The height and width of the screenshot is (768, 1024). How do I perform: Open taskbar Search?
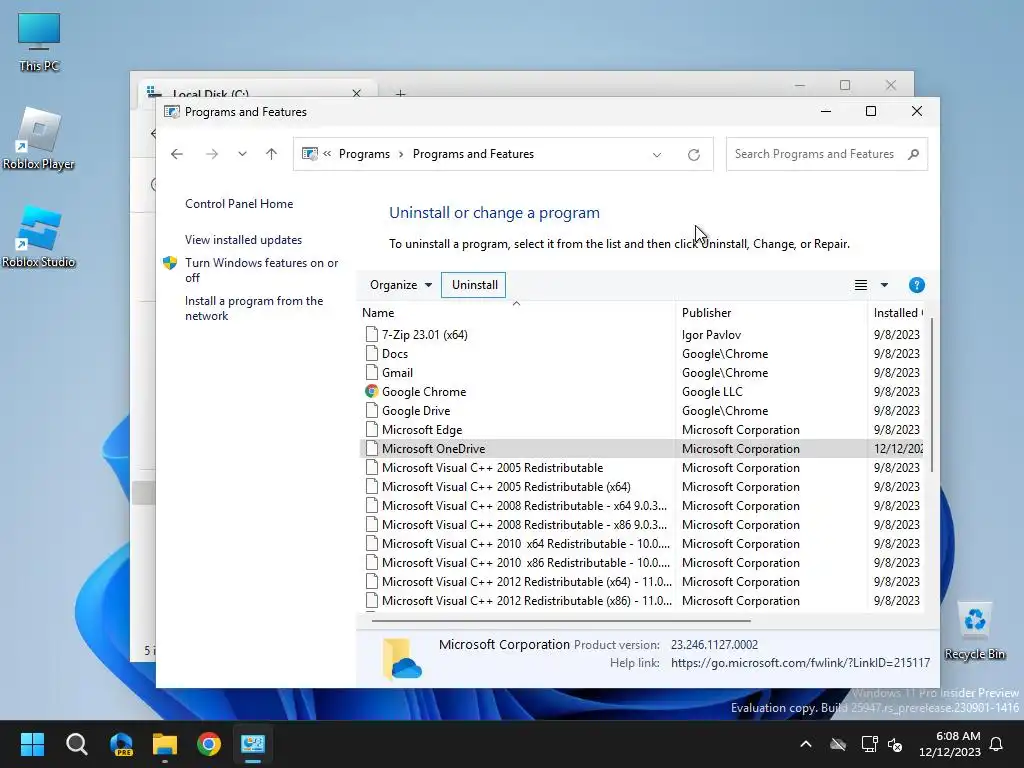76,744
